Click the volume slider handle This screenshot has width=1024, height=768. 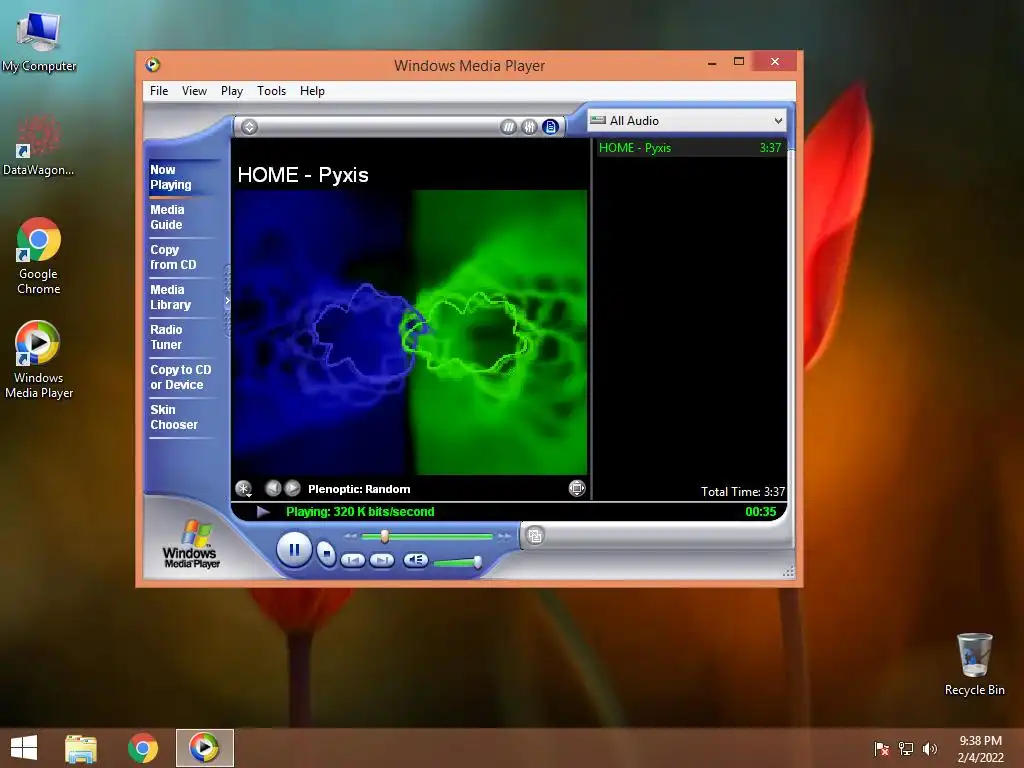(477, 562)
